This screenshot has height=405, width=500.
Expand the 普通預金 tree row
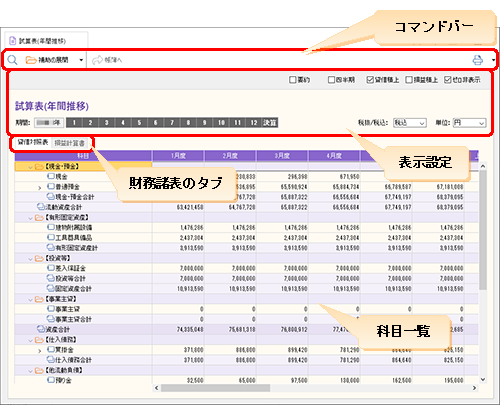point(39,188)
